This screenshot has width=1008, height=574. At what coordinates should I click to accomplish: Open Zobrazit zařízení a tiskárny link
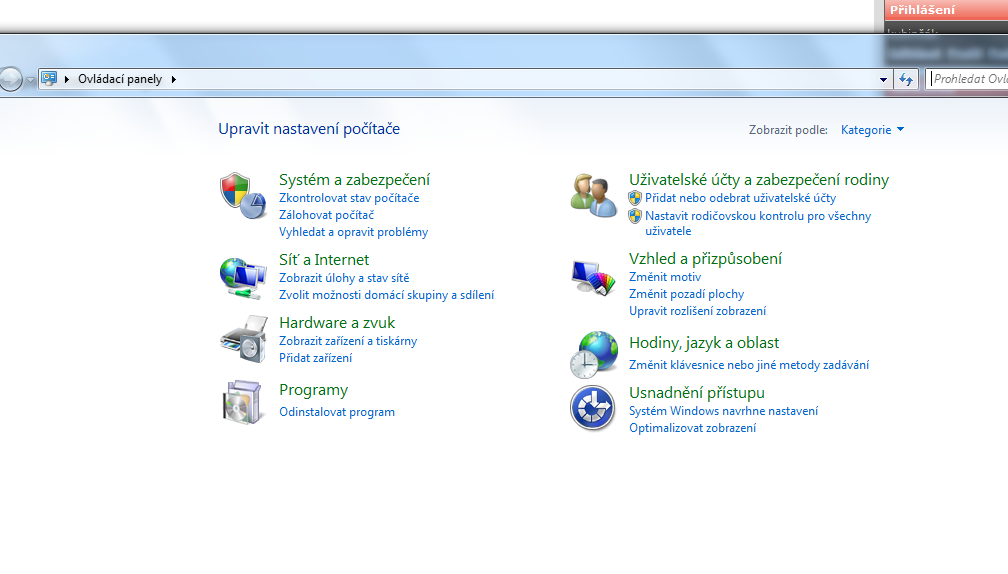348,341
